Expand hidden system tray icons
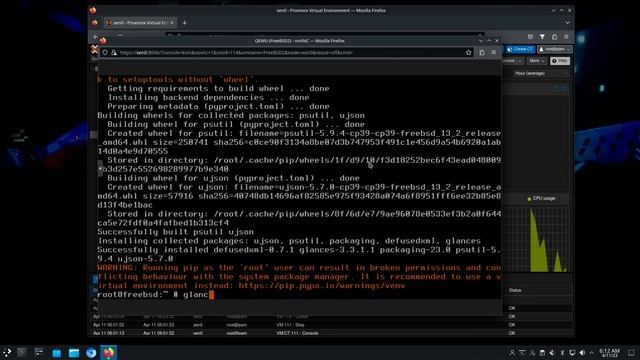 click(591, 353)
